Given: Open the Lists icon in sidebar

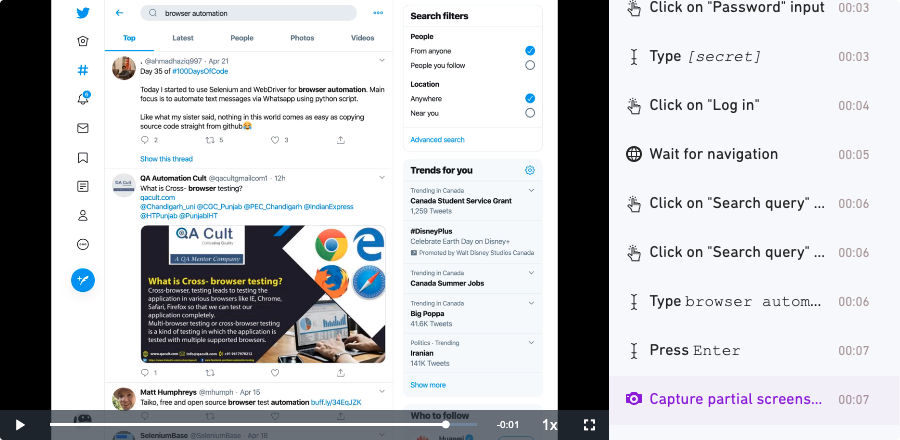Looking at the screenshot, I should (x=83, y=186).
